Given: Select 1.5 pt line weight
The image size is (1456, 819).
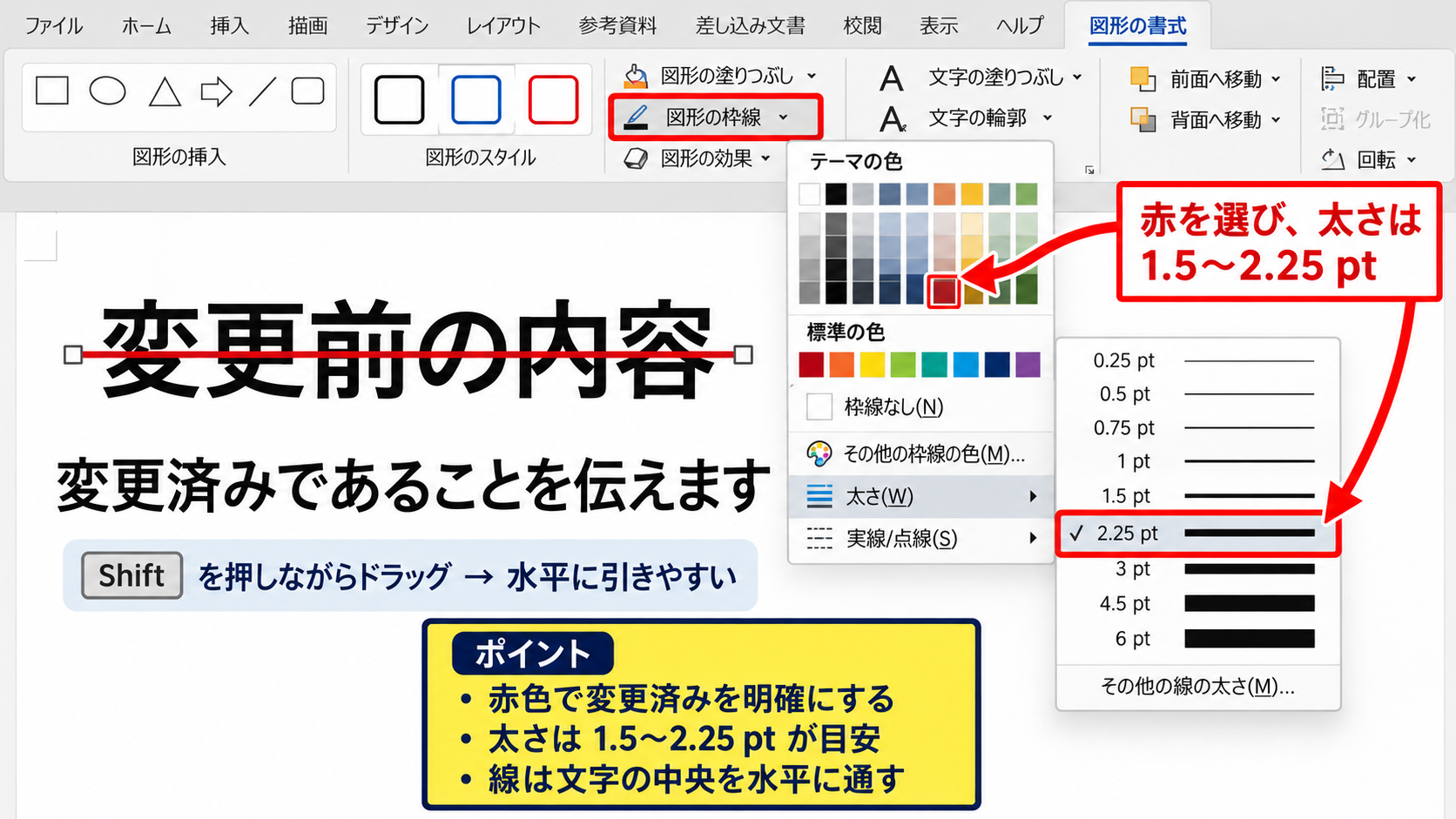Looking at the screenshot, I should (x=1197, y=496).
